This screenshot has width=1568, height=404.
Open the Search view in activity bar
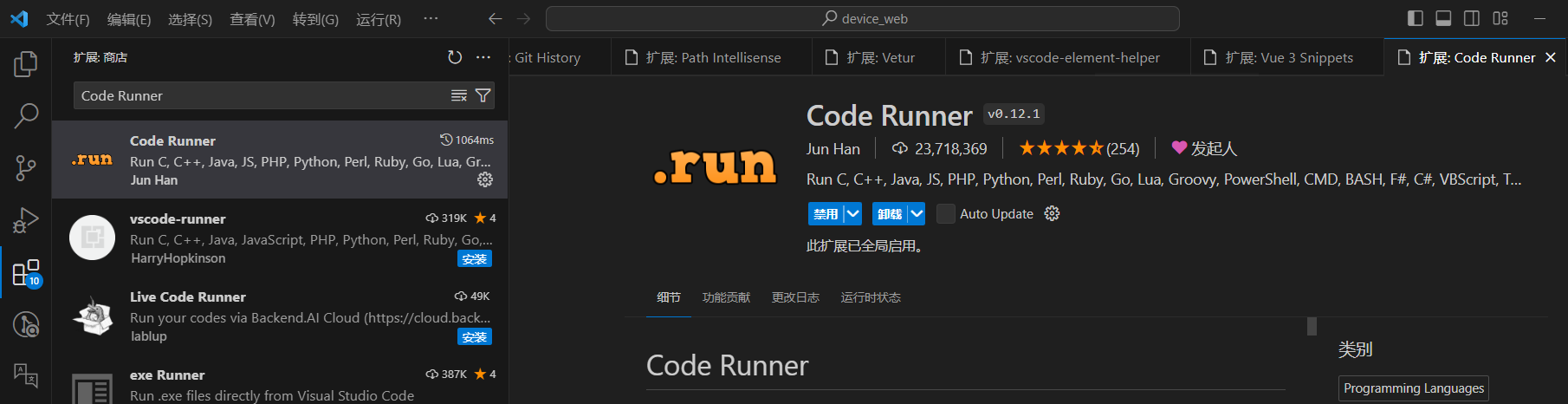point(26,115)
